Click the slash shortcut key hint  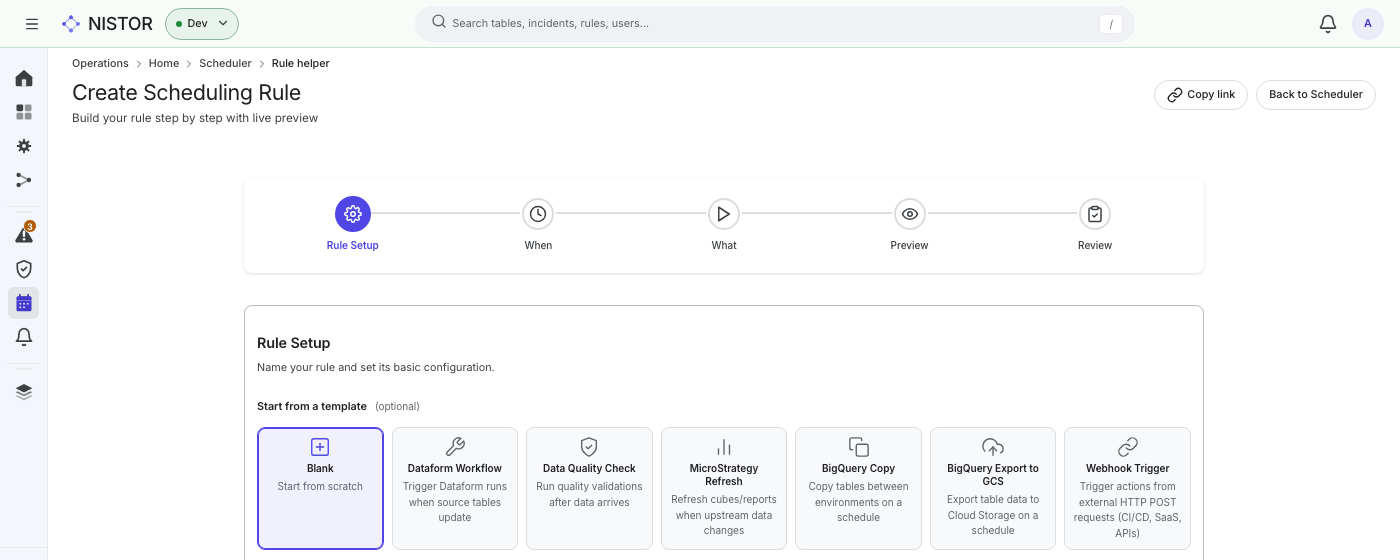tap(1110, 24)
